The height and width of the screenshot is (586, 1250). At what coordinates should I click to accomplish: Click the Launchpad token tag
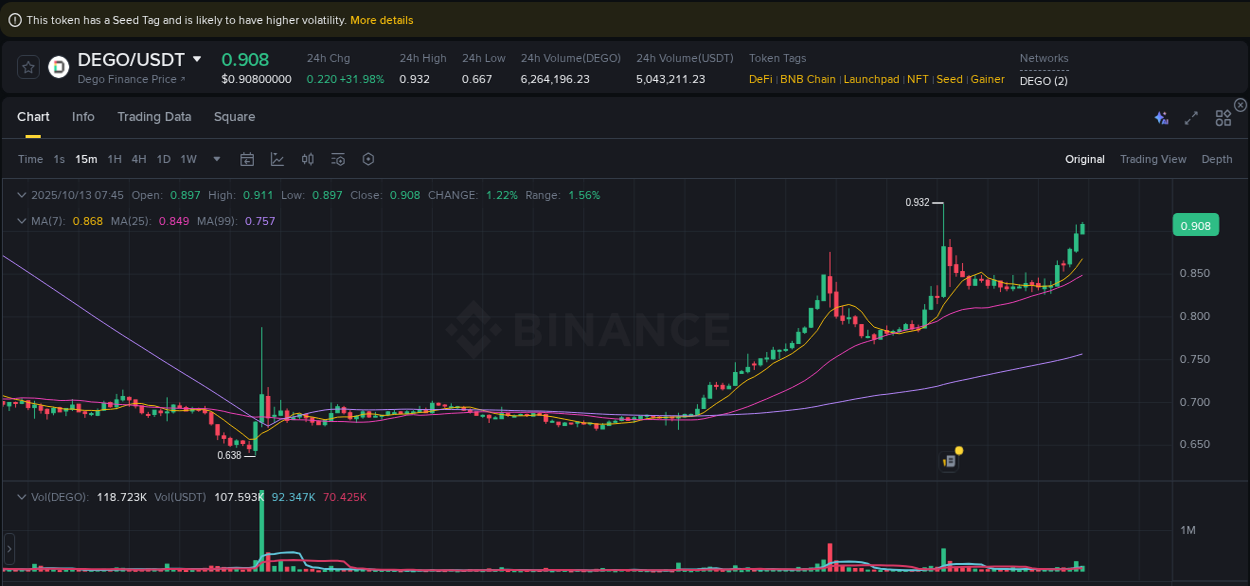871,79
